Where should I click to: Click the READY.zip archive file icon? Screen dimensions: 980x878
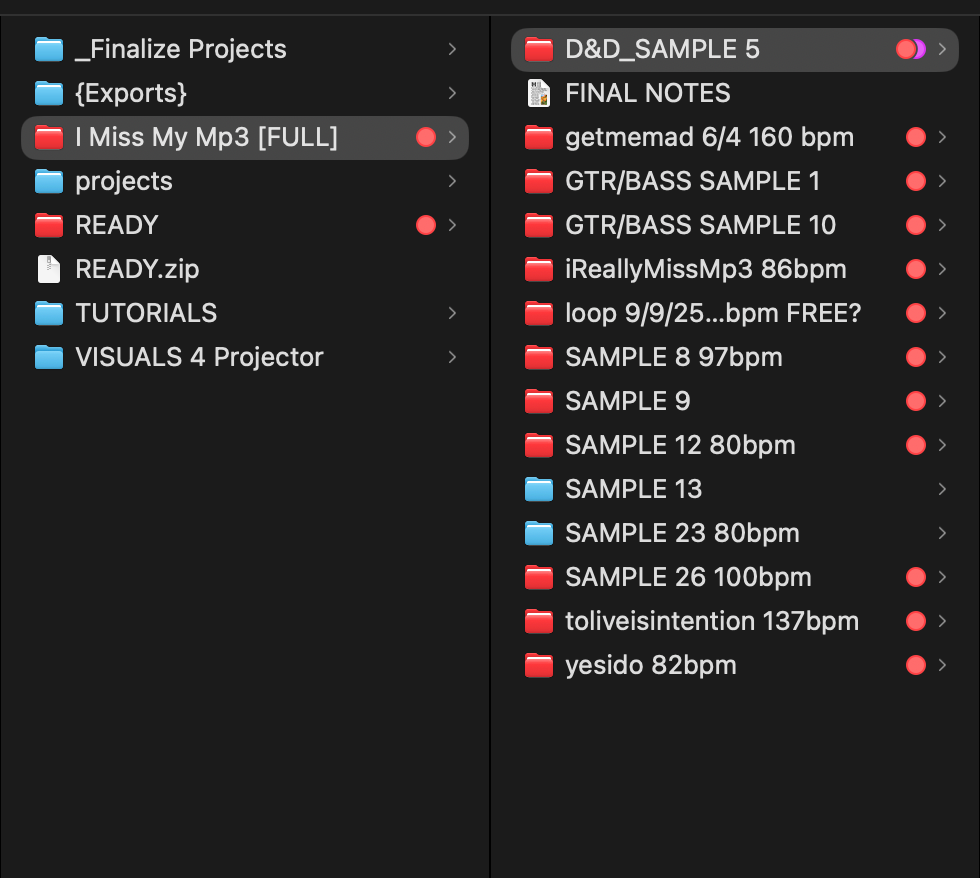[49, 269]
